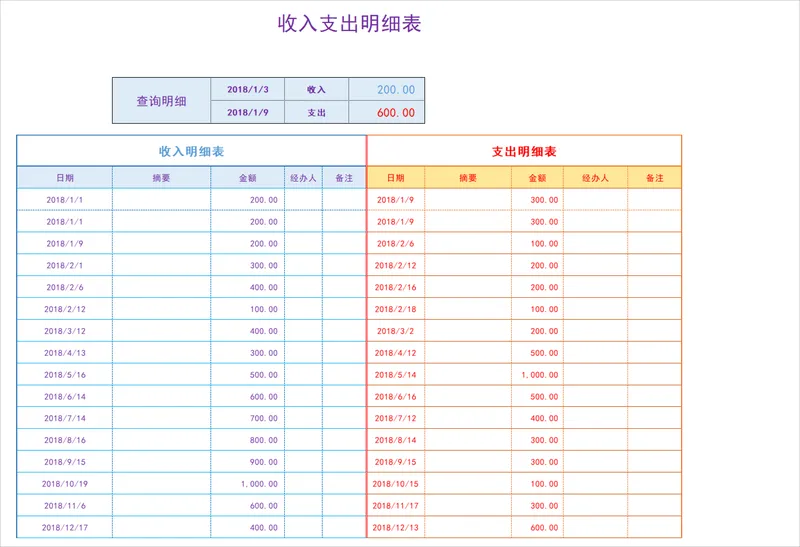
Task: Click the 支出明细表 section header
Action: click(524, 151)
